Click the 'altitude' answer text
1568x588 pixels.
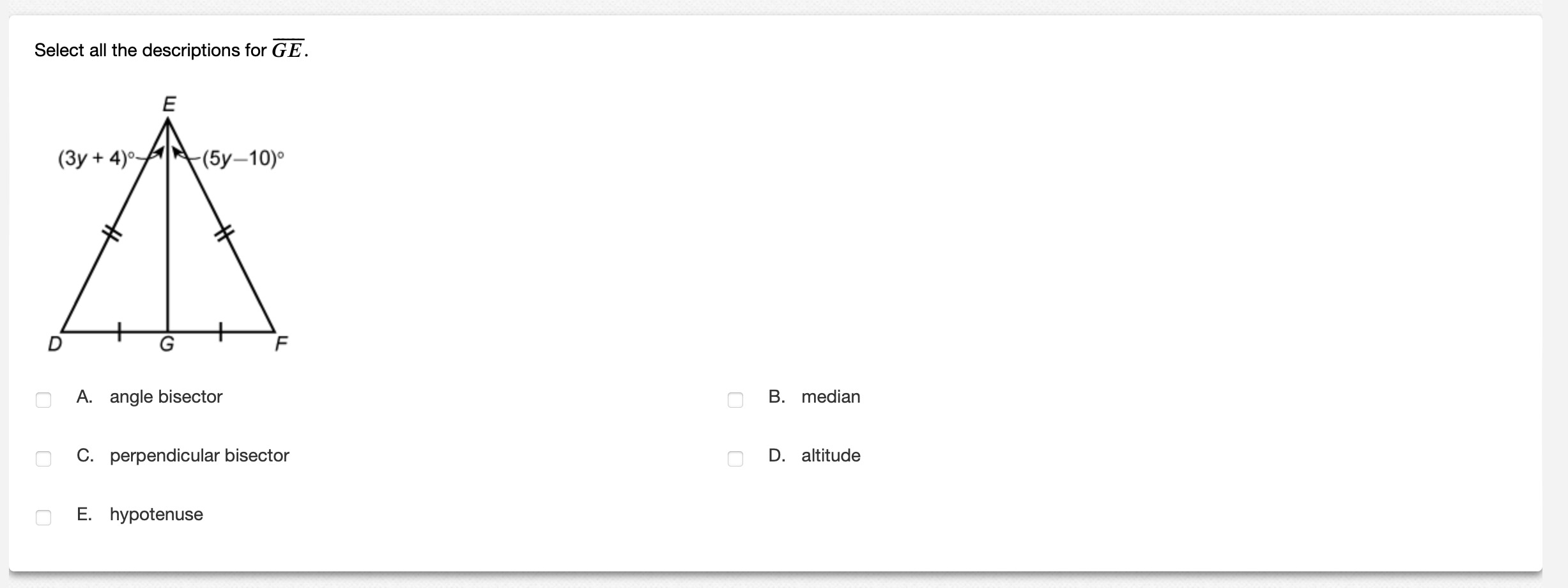click(x=831, y=456)
